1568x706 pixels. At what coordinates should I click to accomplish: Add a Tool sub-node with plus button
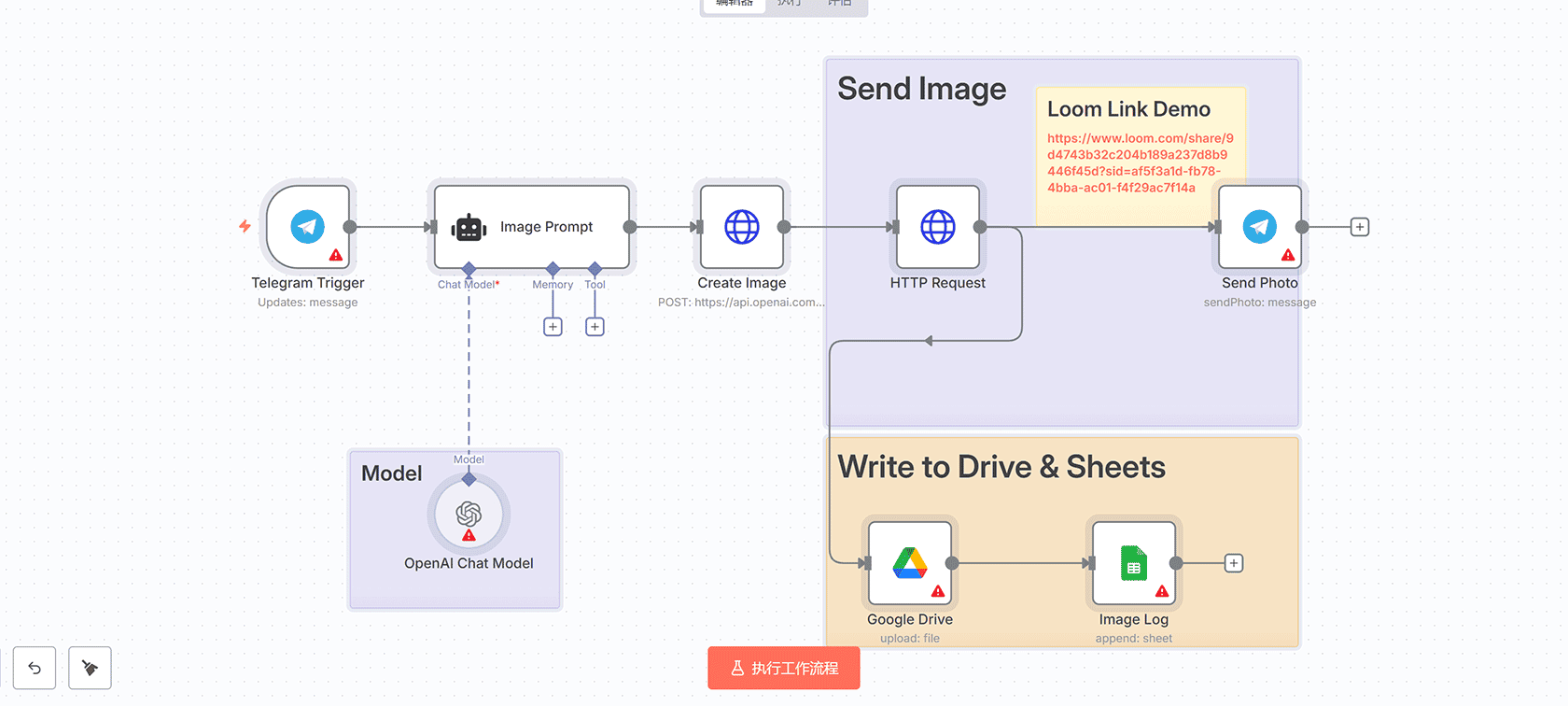[595, 327]
